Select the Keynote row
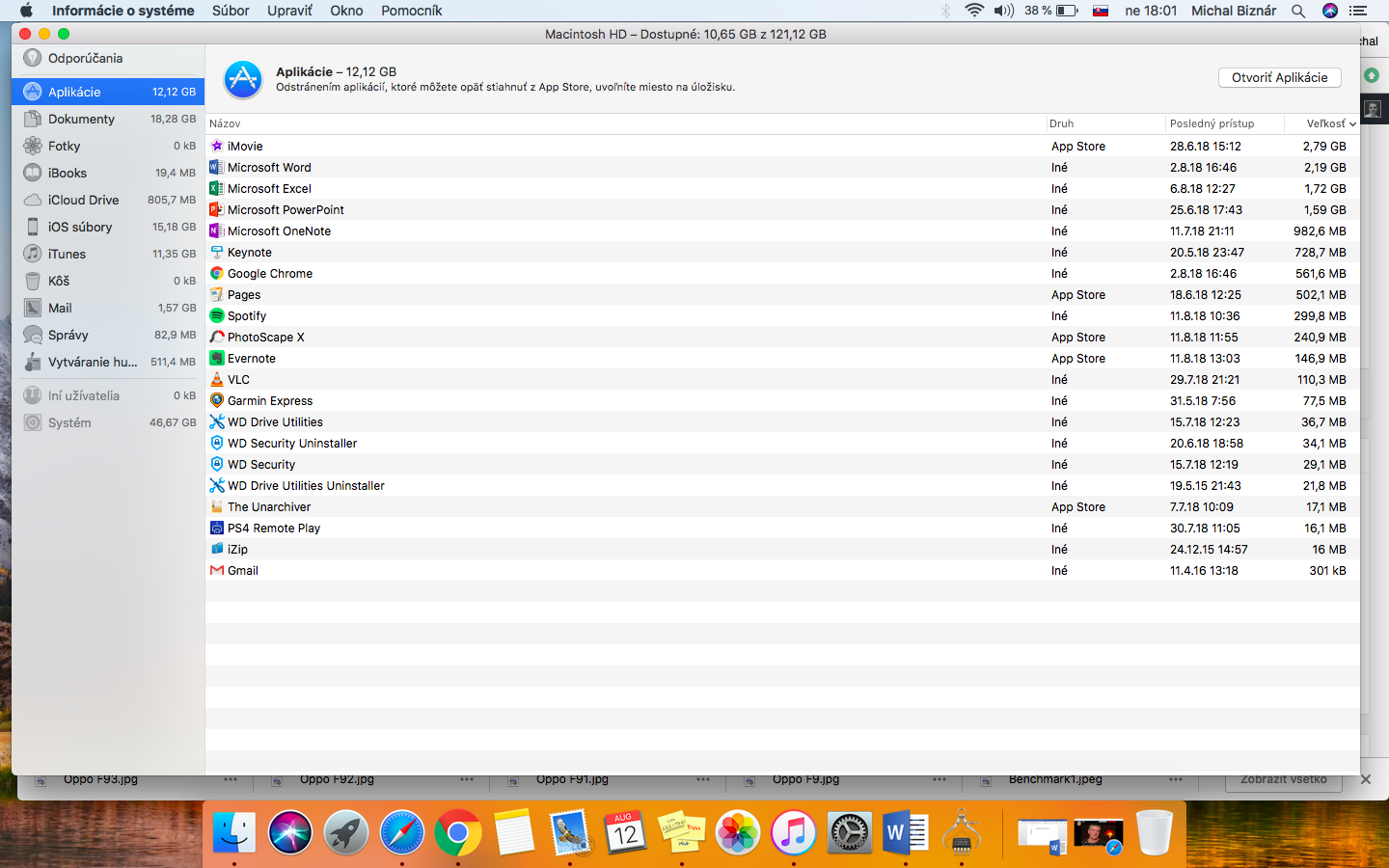The width and height of the screenshot is (1389, 868). (x=782, y=252)
